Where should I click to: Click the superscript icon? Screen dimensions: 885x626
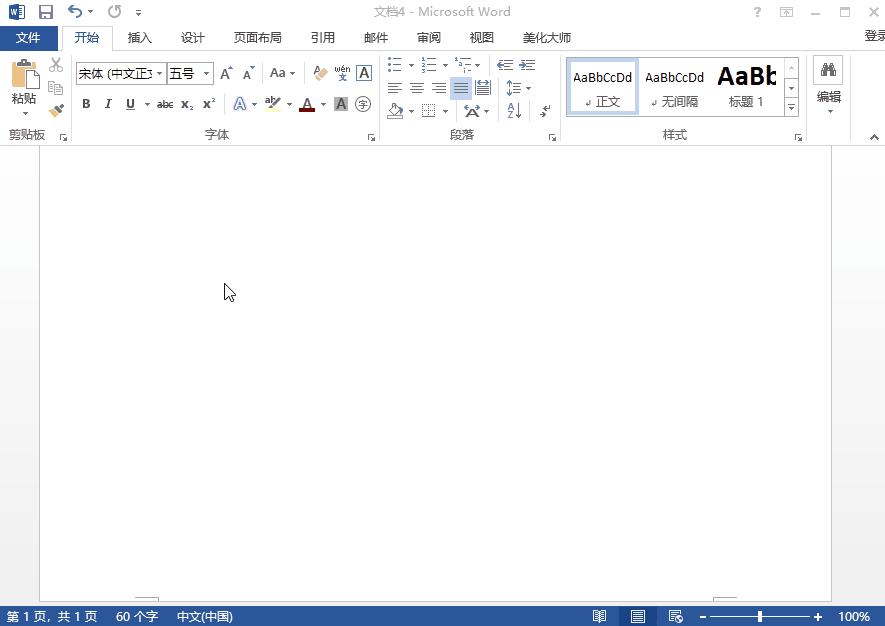point(207,103)
